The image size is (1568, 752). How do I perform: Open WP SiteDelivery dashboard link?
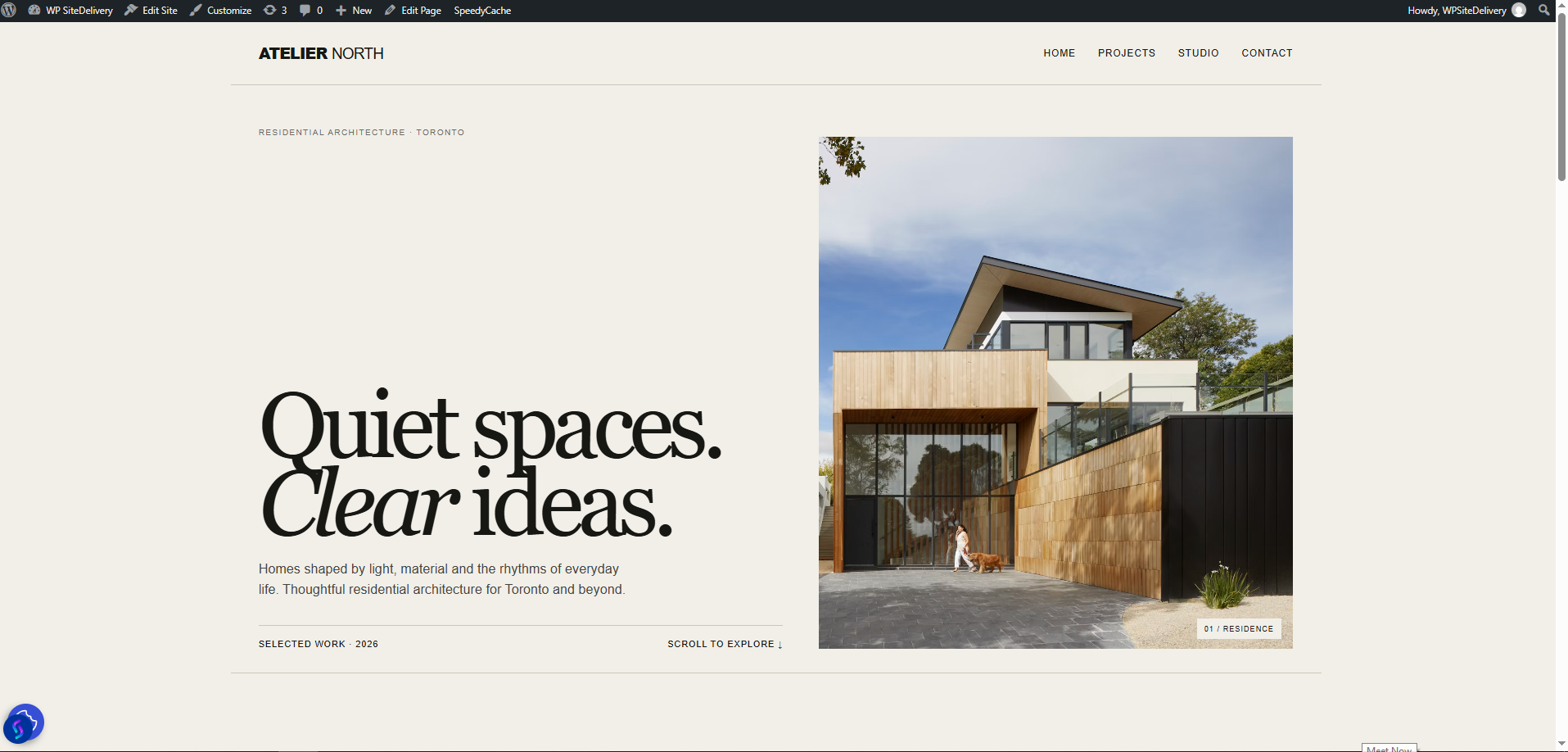click(70, 11)
